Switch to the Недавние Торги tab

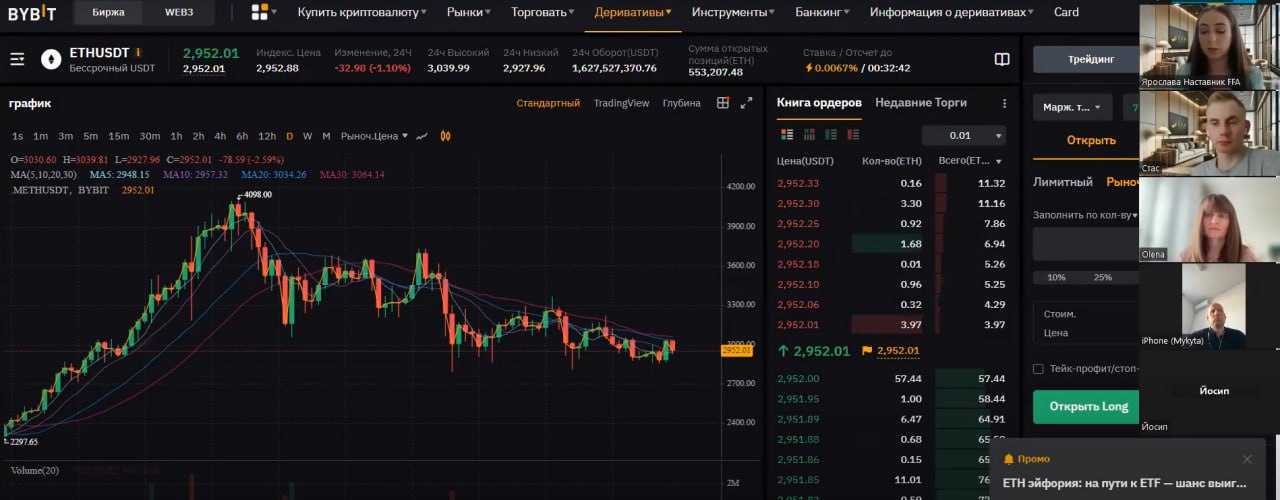tap(921, 103)
